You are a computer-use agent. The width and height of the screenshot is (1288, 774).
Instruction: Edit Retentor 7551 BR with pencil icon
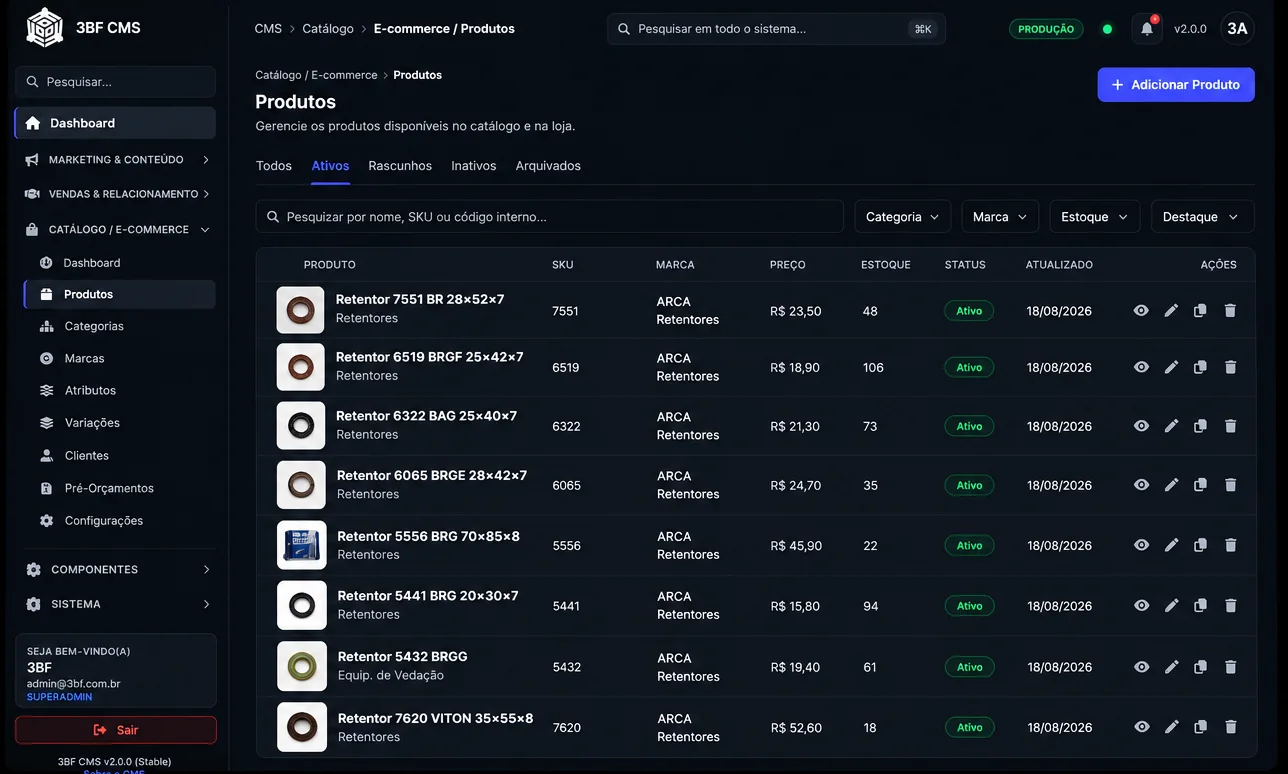[x=1171, y=311]
